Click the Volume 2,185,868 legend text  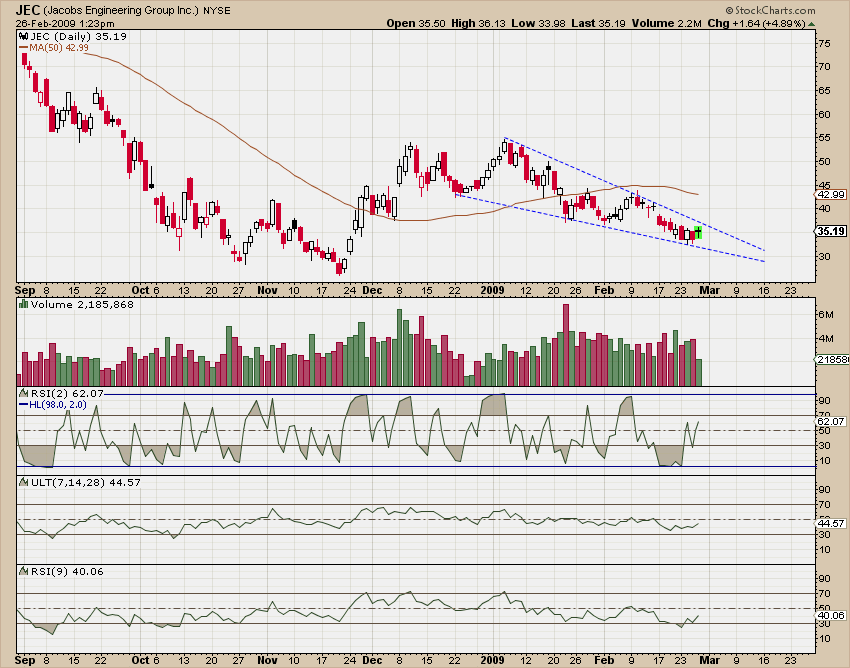[82, 305]
